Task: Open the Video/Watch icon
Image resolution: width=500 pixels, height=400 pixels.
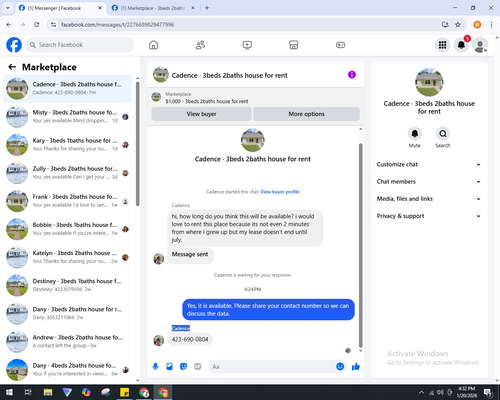Action: click(247, 45)
